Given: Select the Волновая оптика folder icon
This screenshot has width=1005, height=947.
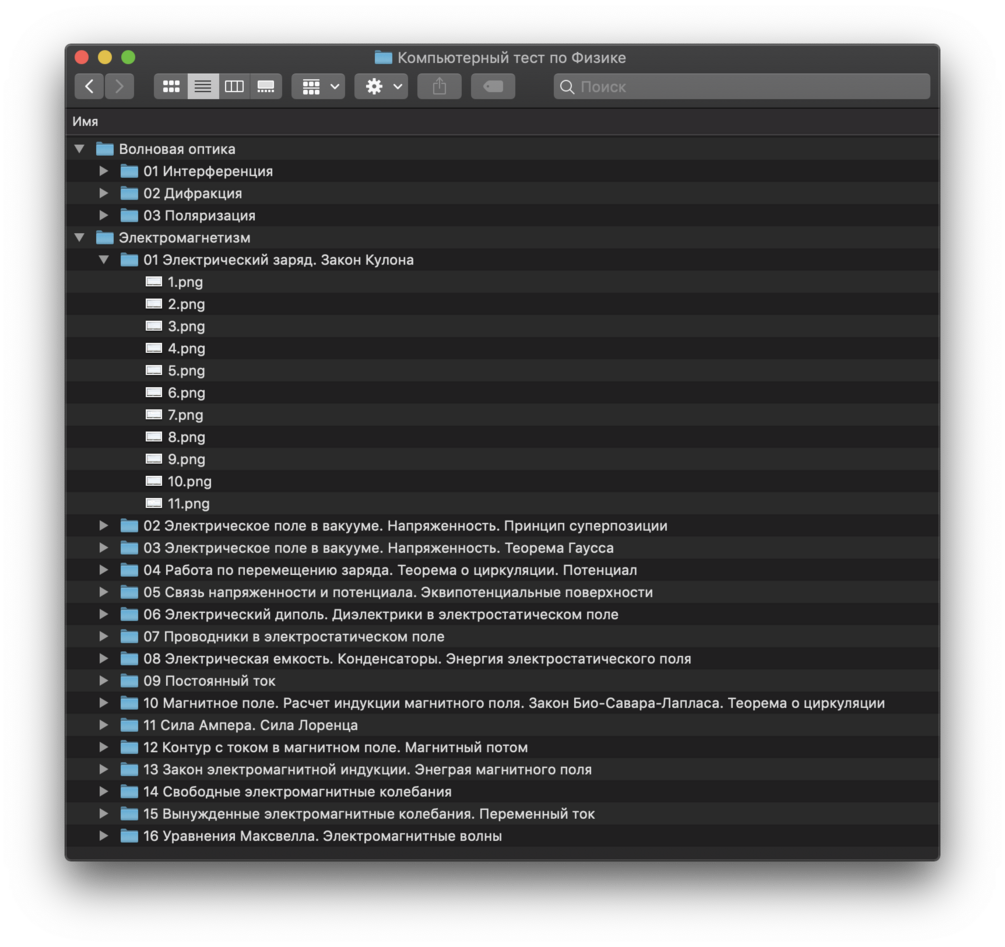Looking at the screenshot, I should pyautogui.click(x=104, y=149).
